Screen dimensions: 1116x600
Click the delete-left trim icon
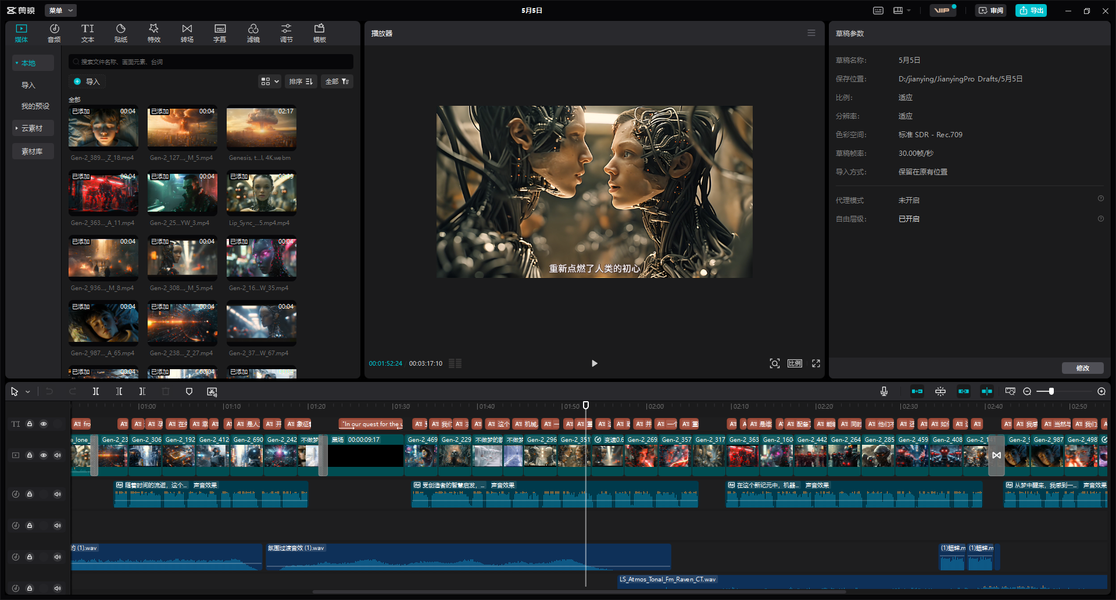coord(119,391)
